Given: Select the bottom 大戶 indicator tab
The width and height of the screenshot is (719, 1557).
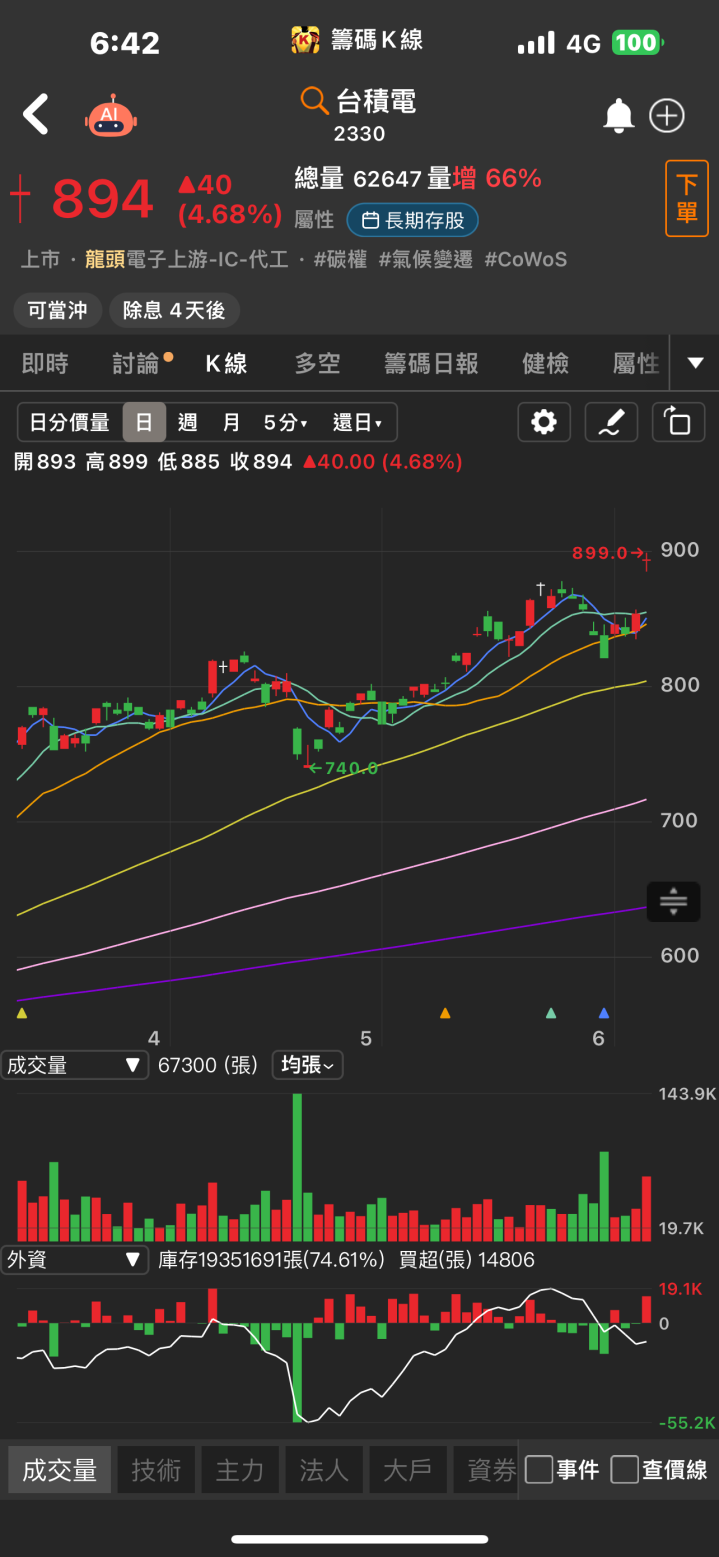Looking at the screenshot, I should click(x=408, y=1469).
